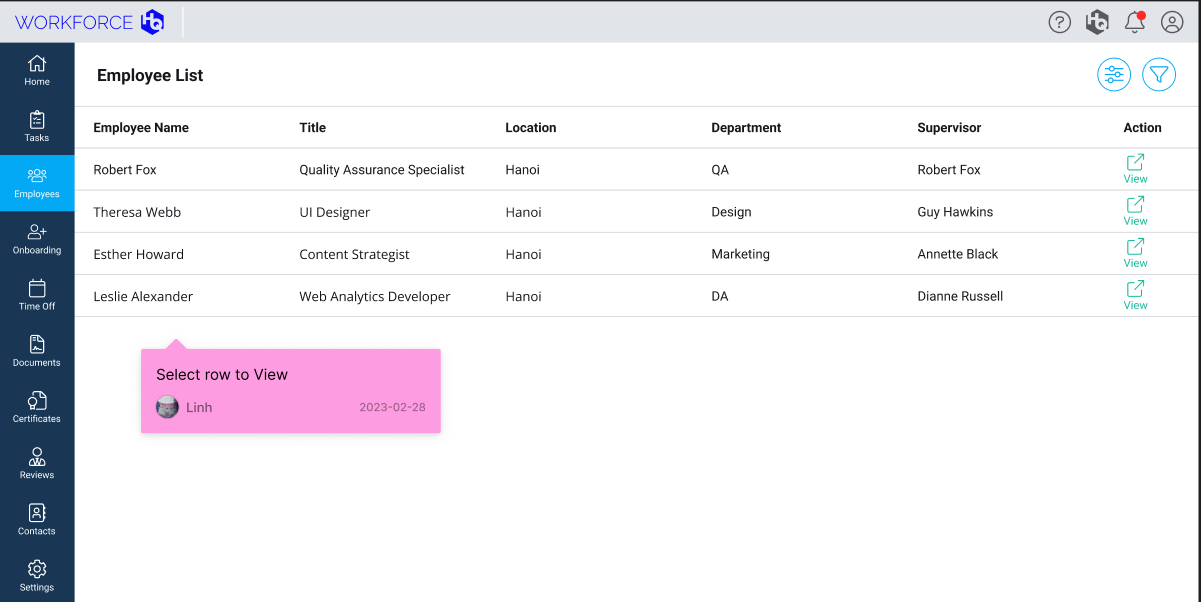Go to Home in the sidebar
Screen dimensions: 1201x602
tap(37, 70)
